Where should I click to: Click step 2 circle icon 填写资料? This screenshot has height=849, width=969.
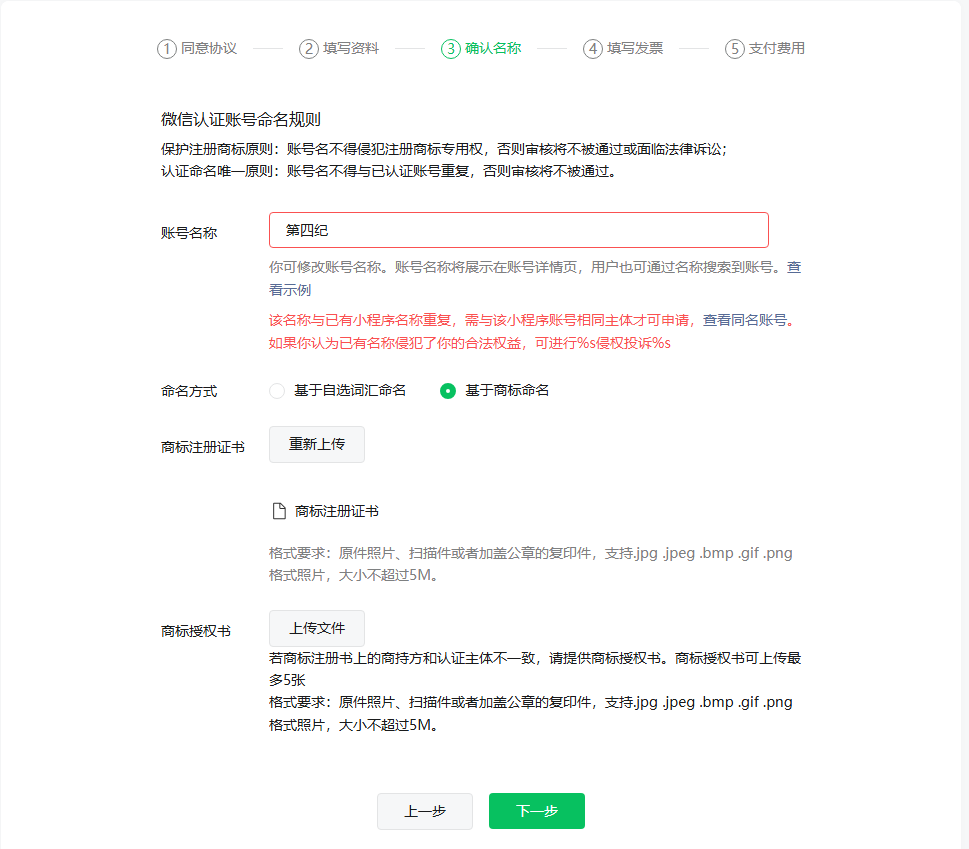pyautogui.click(x=308, y=49)
